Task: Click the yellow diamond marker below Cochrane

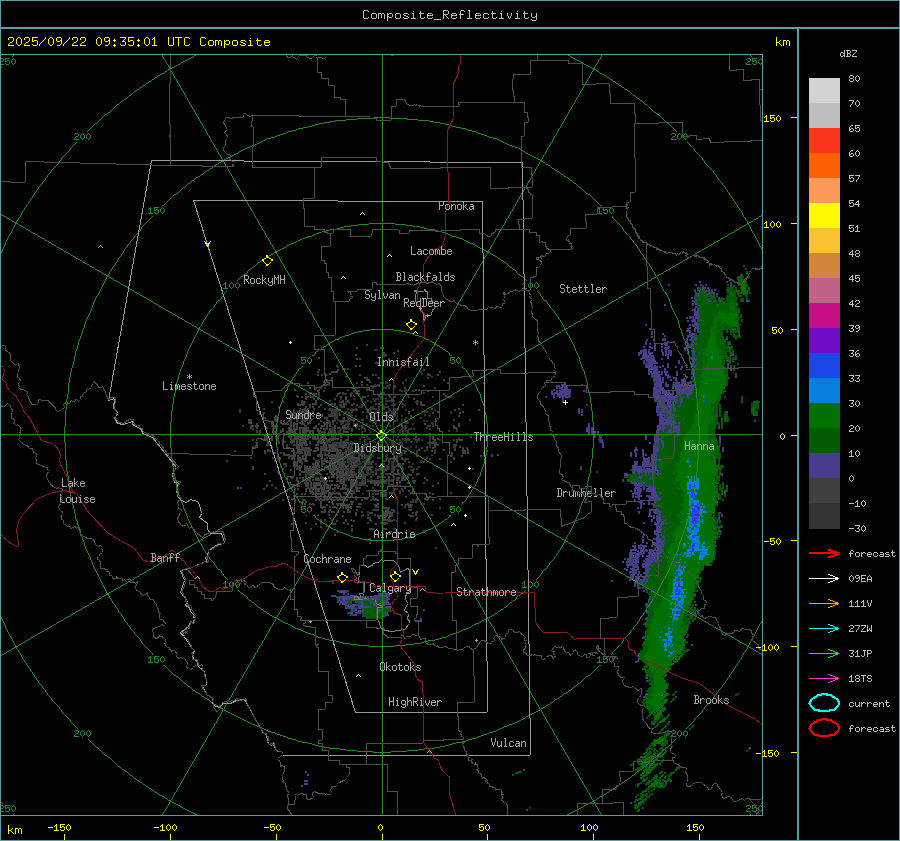Action: (x=342, y=578)
